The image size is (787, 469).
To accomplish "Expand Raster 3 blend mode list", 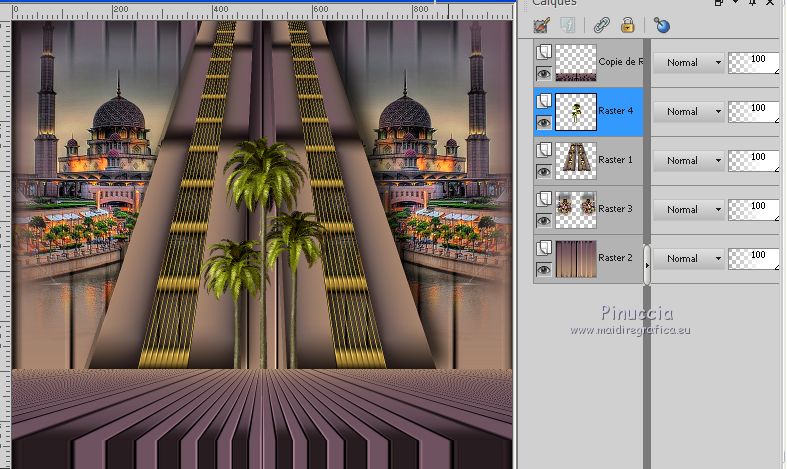I will click(689, 209).
